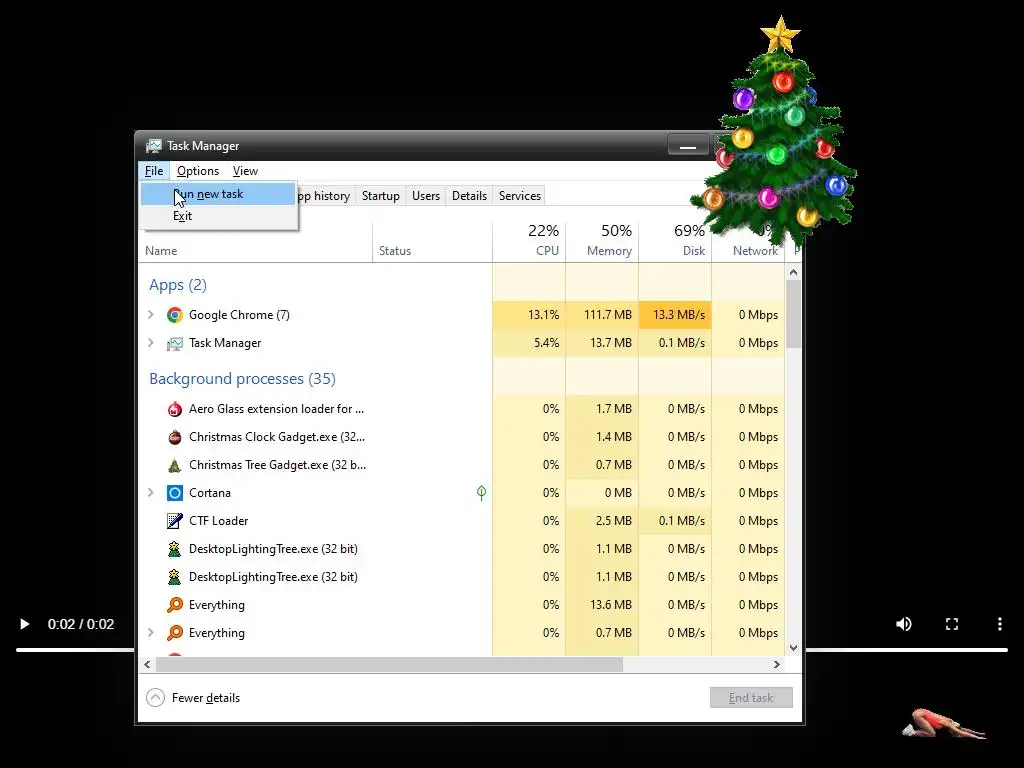Screen dimensions: 1024x768
Task: Switch to the Services tab
Action: [520, 196]
